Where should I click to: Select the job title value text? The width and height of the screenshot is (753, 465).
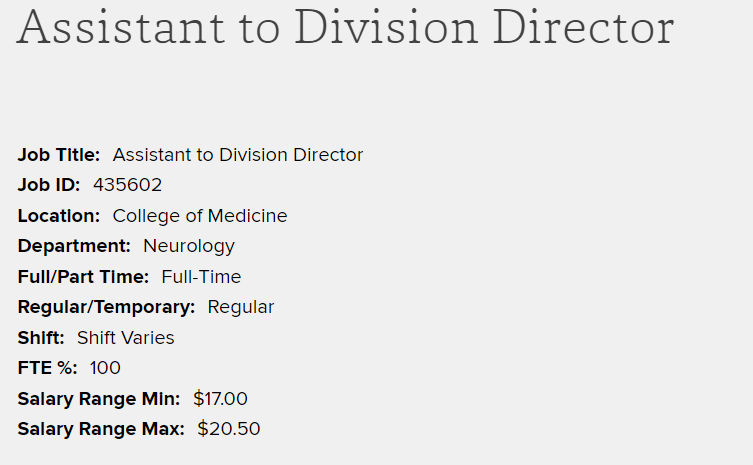point(238,155)
